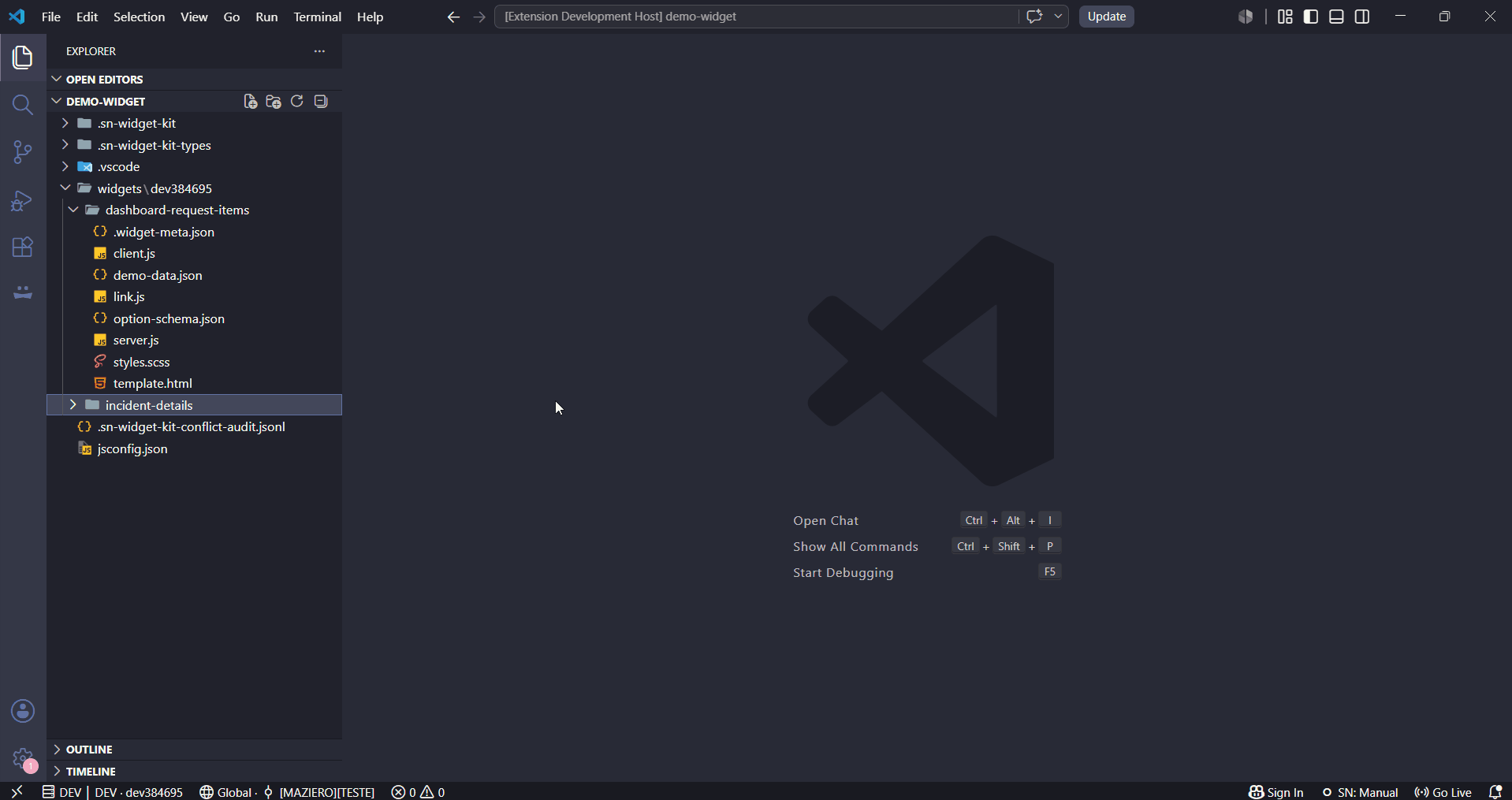Click the New File icon in DEMO-WIDGET header
Viewport: 1512px width, 800px height.
(250, 101)
